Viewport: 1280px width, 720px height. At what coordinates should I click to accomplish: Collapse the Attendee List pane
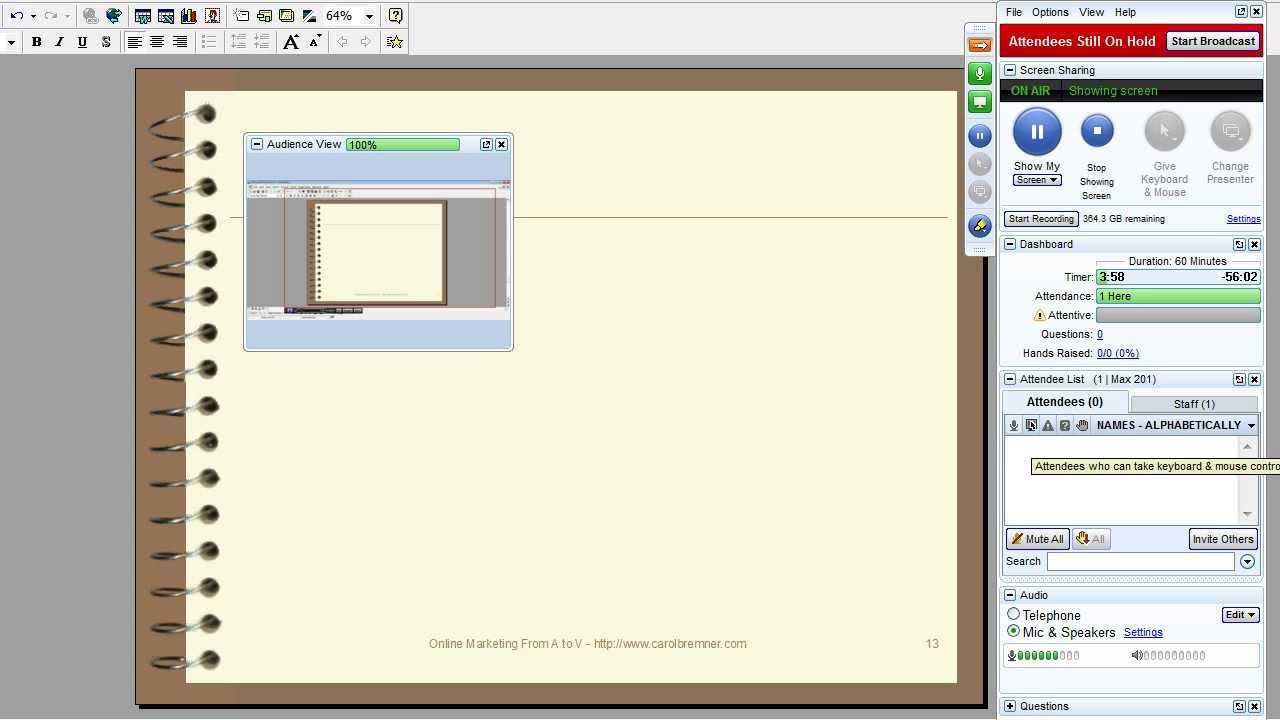click(x=1010, y=379)
